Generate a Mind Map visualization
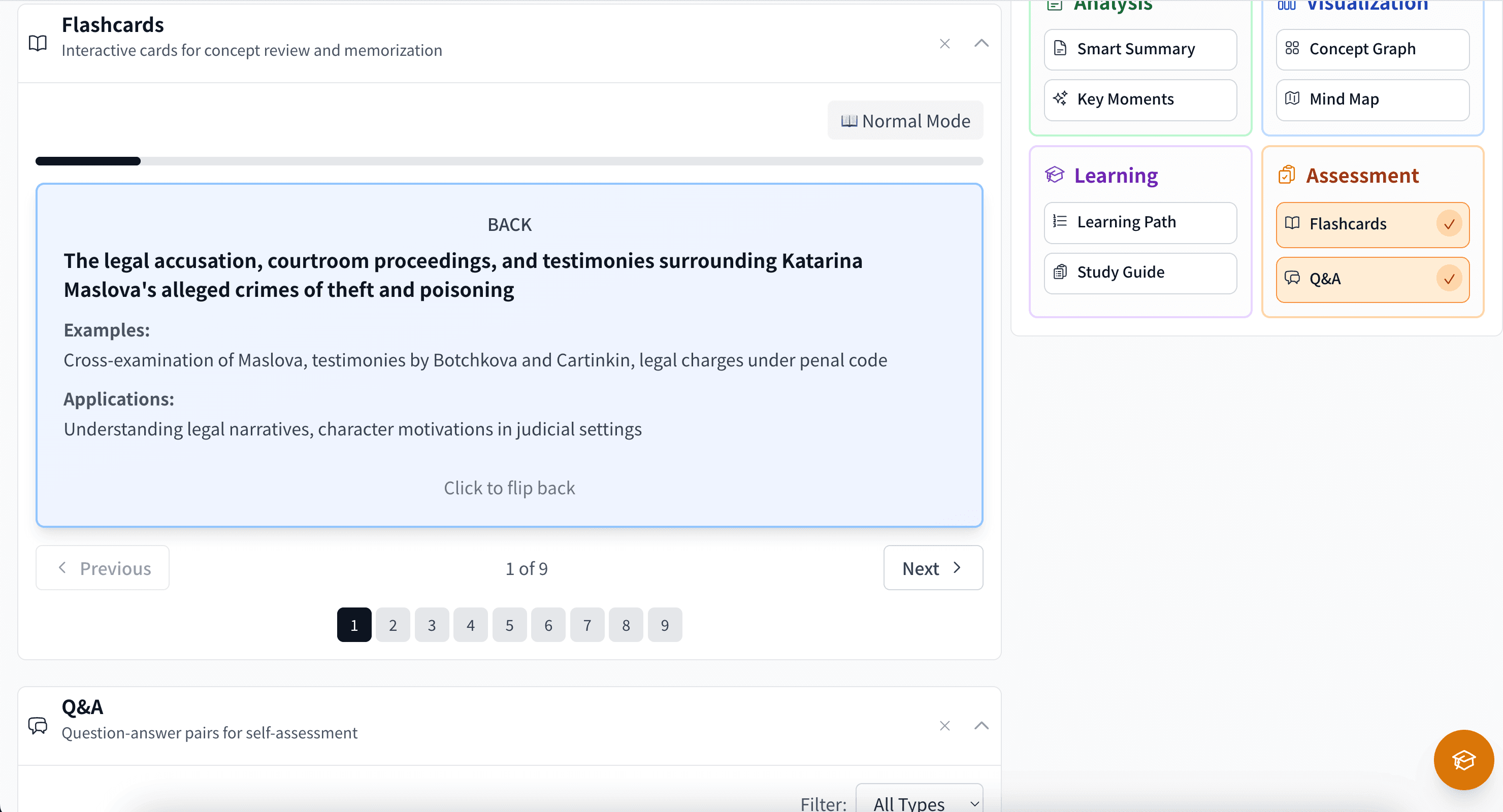Viewport: 1503px width, 812px height. 1371,99
